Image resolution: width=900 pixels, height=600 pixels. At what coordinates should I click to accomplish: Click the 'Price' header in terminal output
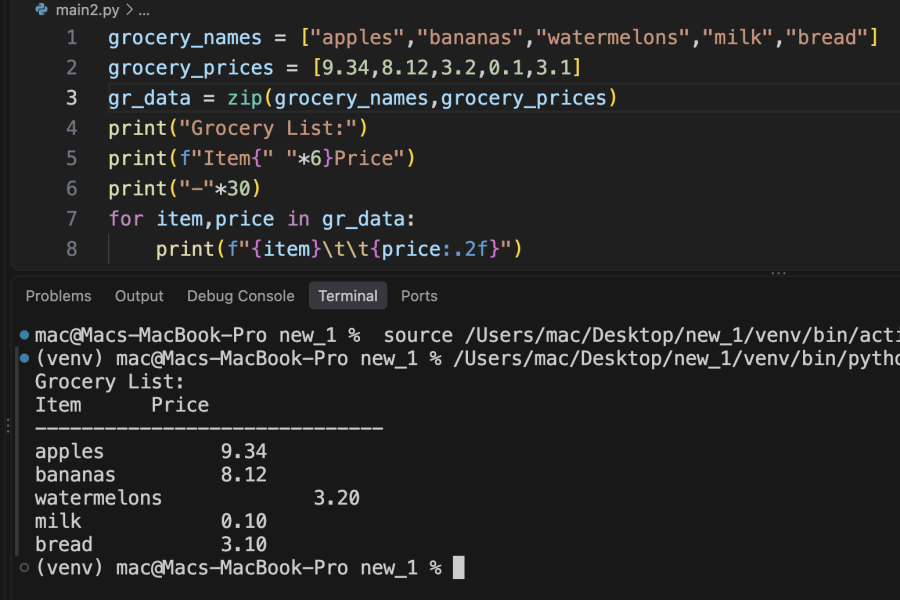pyautogui.click(x=180, y=405)
